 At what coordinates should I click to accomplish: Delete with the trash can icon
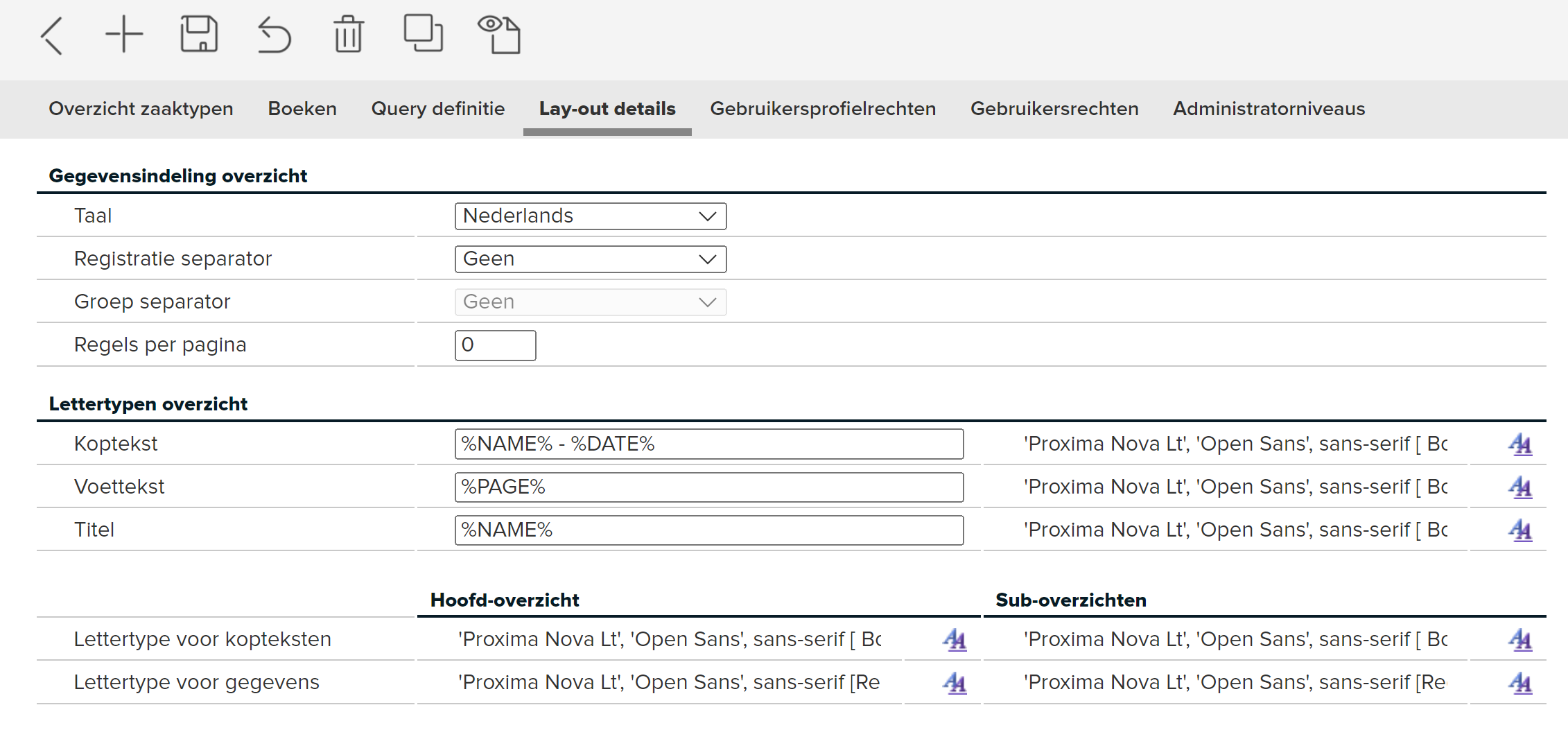(x=349, y=35)
